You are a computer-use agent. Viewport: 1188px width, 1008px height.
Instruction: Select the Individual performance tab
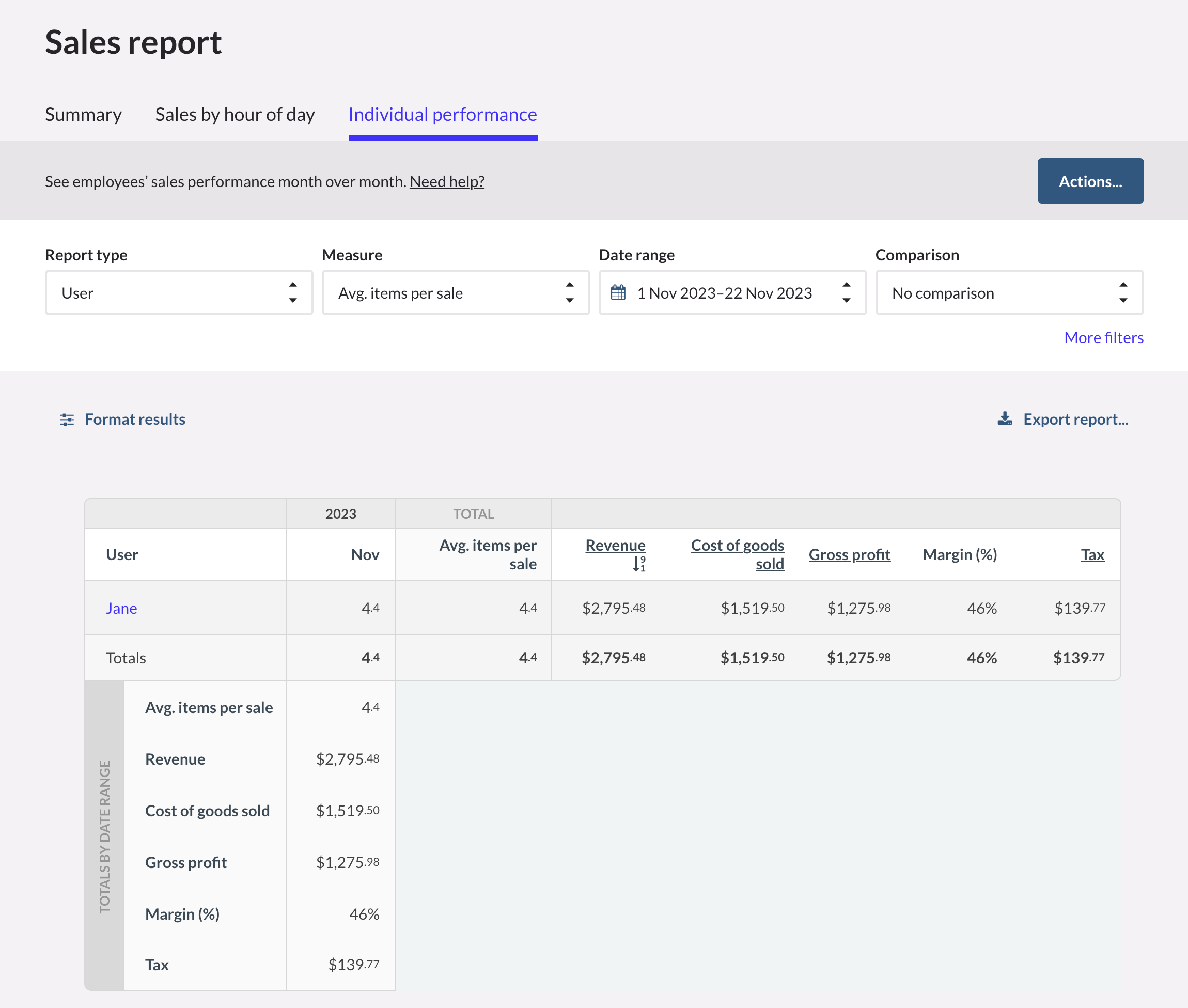pos(443,115)
